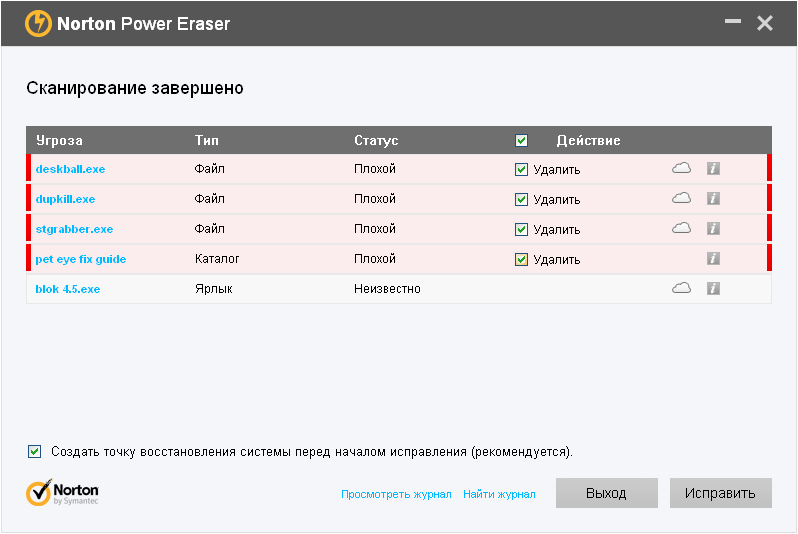The width and height of the screenshot is (798, 534).
Task: Click the Сканирование завершено heading
Action: tap(135, 88)
